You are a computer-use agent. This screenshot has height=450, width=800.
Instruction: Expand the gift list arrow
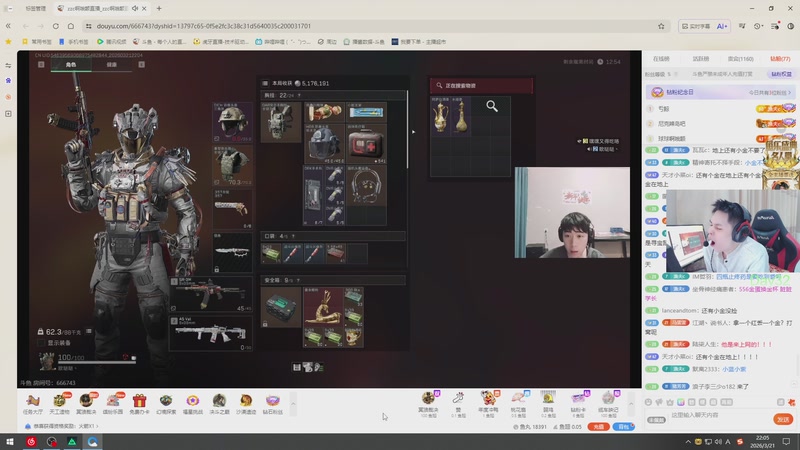(x=631, y=404)
